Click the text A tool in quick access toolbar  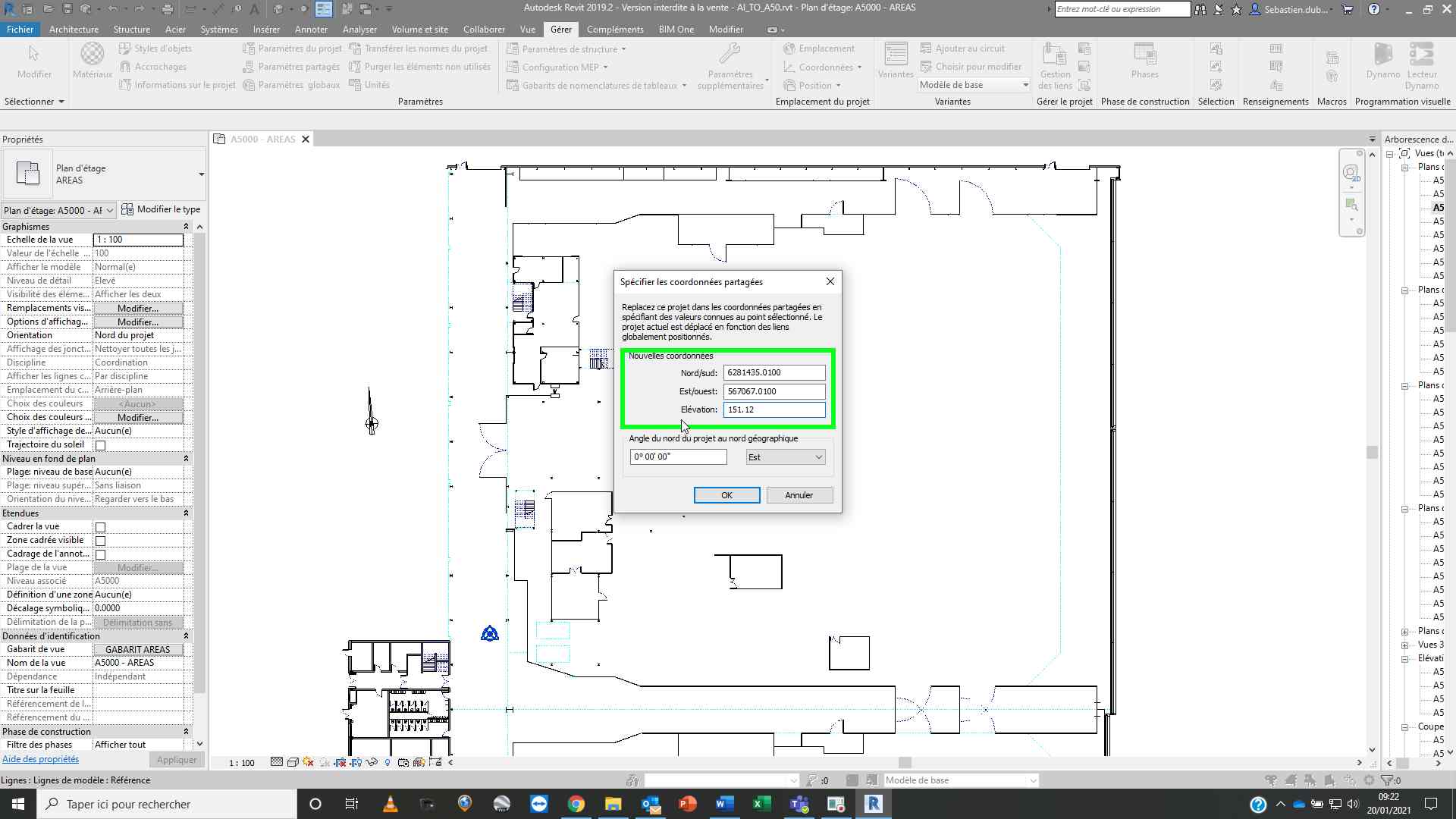(253, 9)
